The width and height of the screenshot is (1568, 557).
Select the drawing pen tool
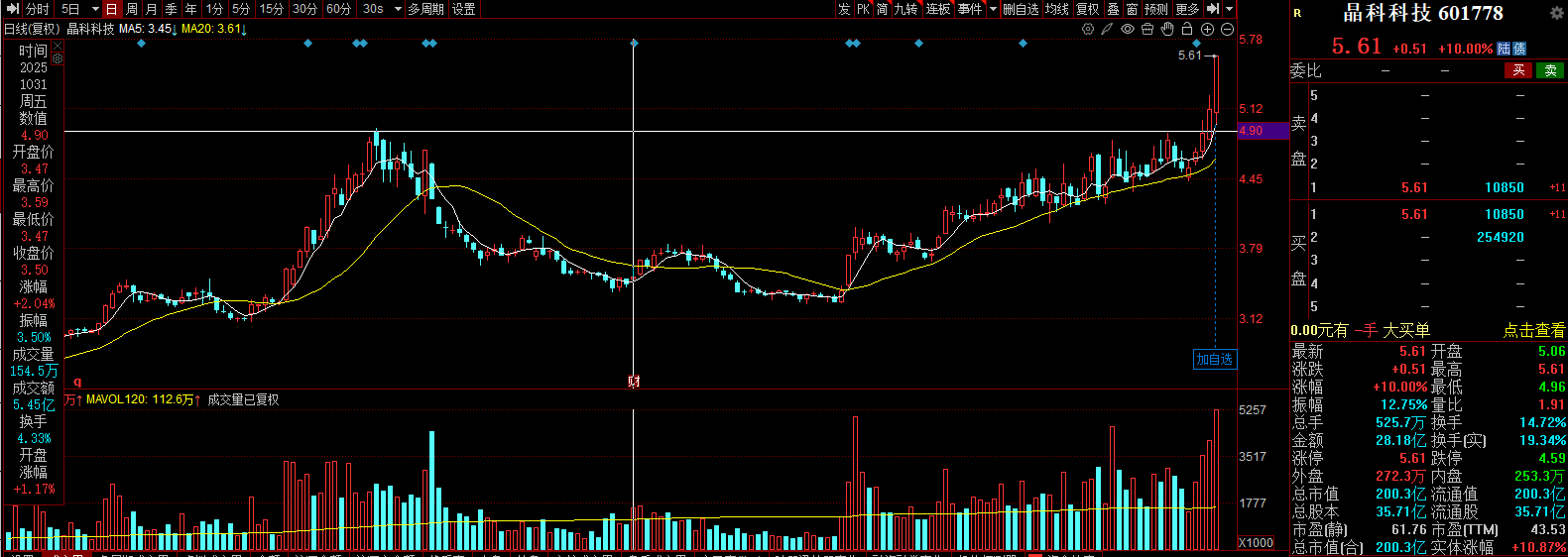(x=1107, y=29)
